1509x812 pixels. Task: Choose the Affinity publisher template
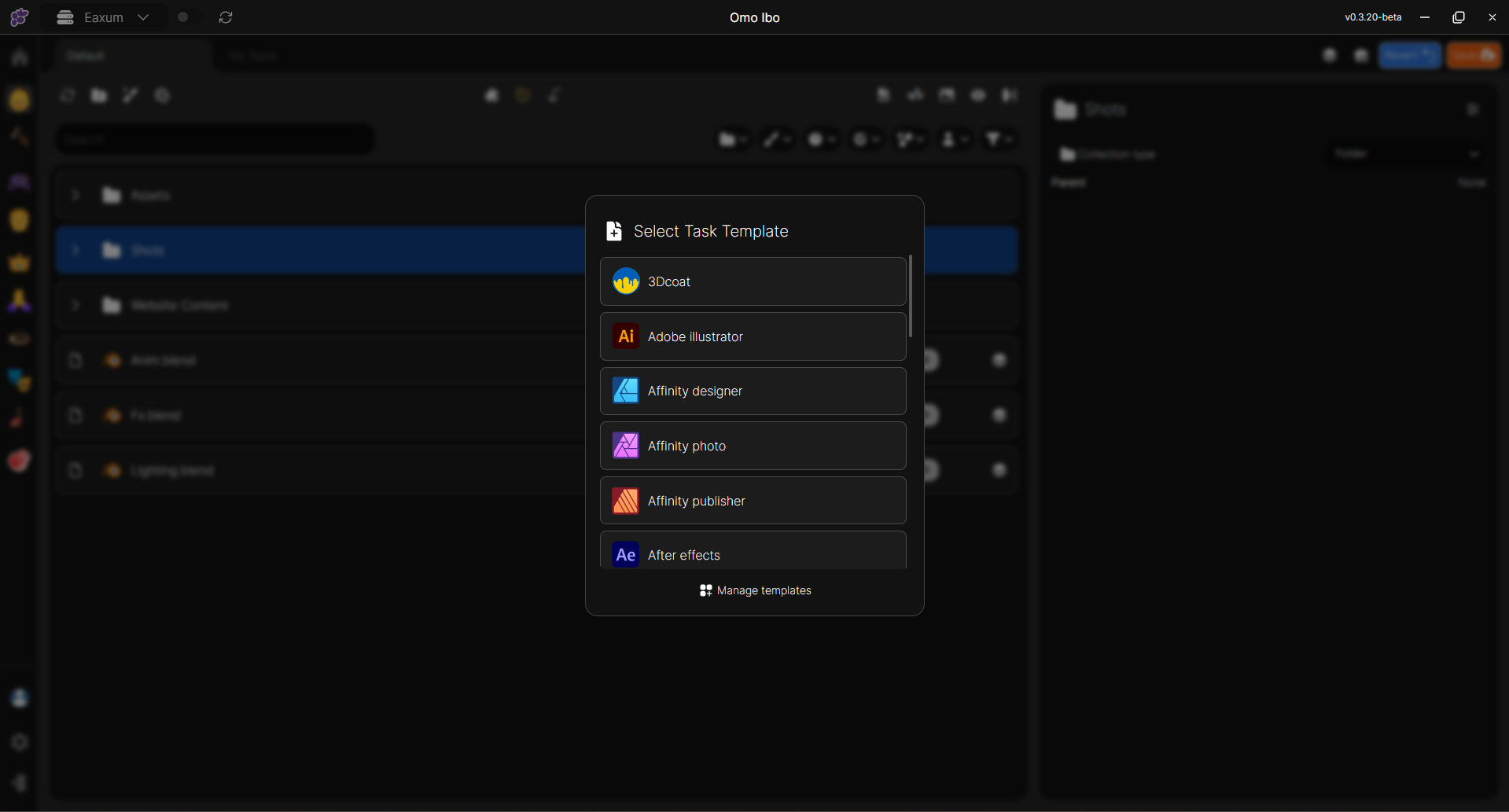click(x=753, y=501)
